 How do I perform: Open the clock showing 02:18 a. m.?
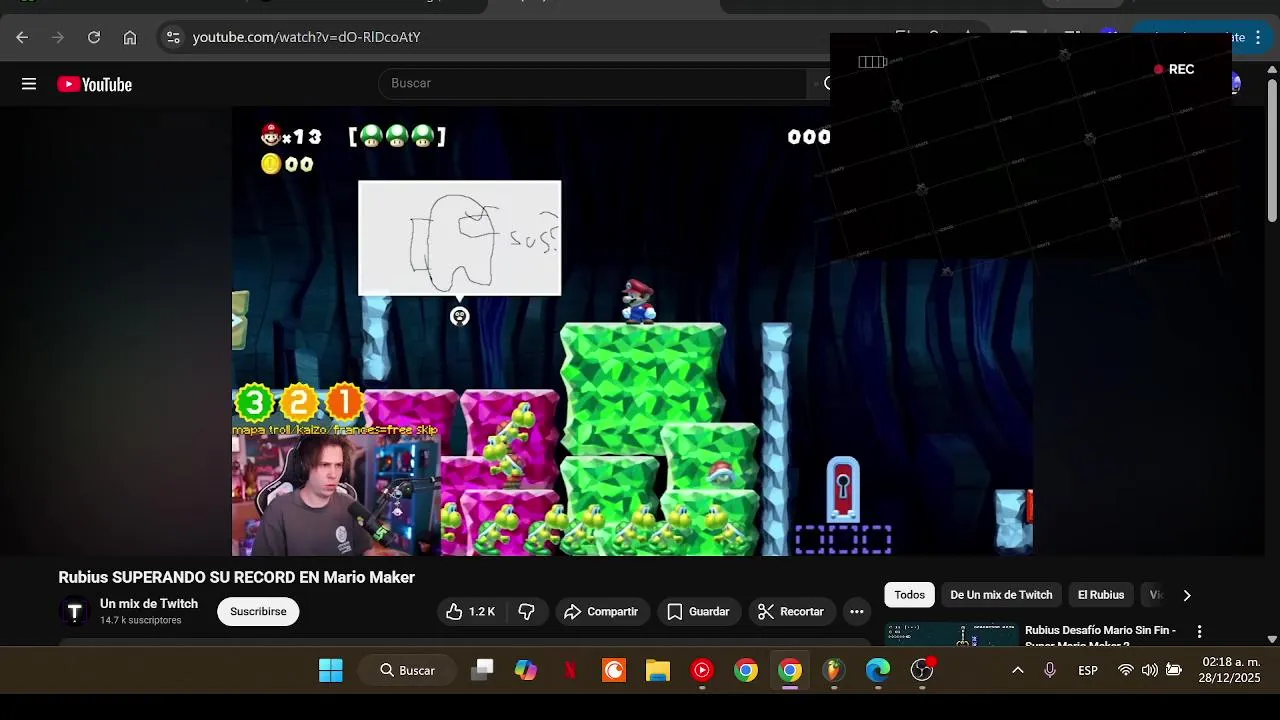tap(1231, 670)
